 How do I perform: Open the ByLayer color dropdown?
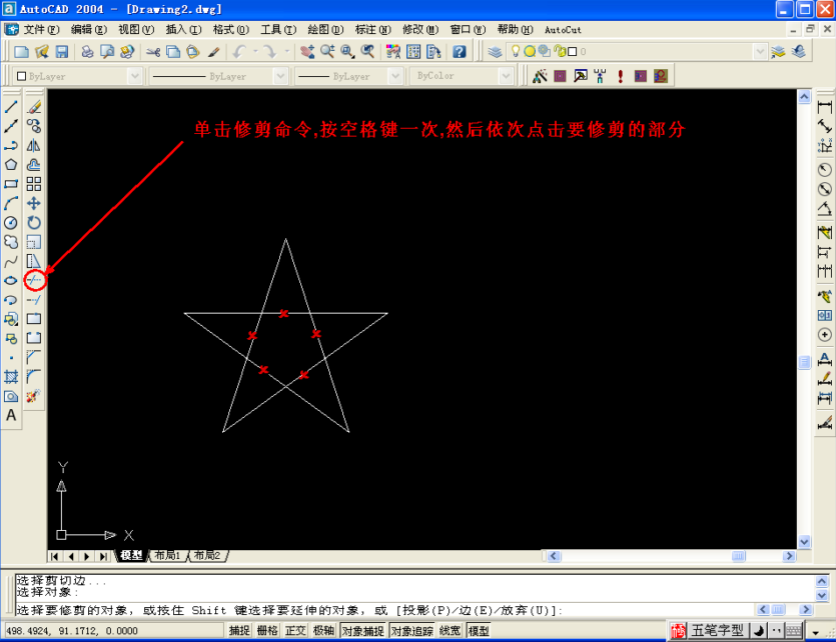click(135, 75)
